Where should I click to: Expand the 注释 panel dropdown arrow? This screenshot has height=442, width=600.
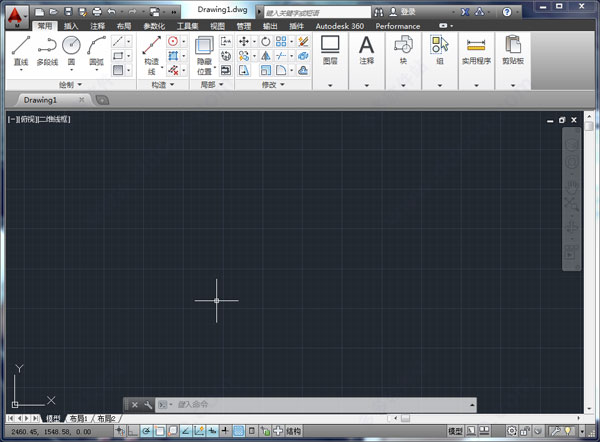coord(367,85)
